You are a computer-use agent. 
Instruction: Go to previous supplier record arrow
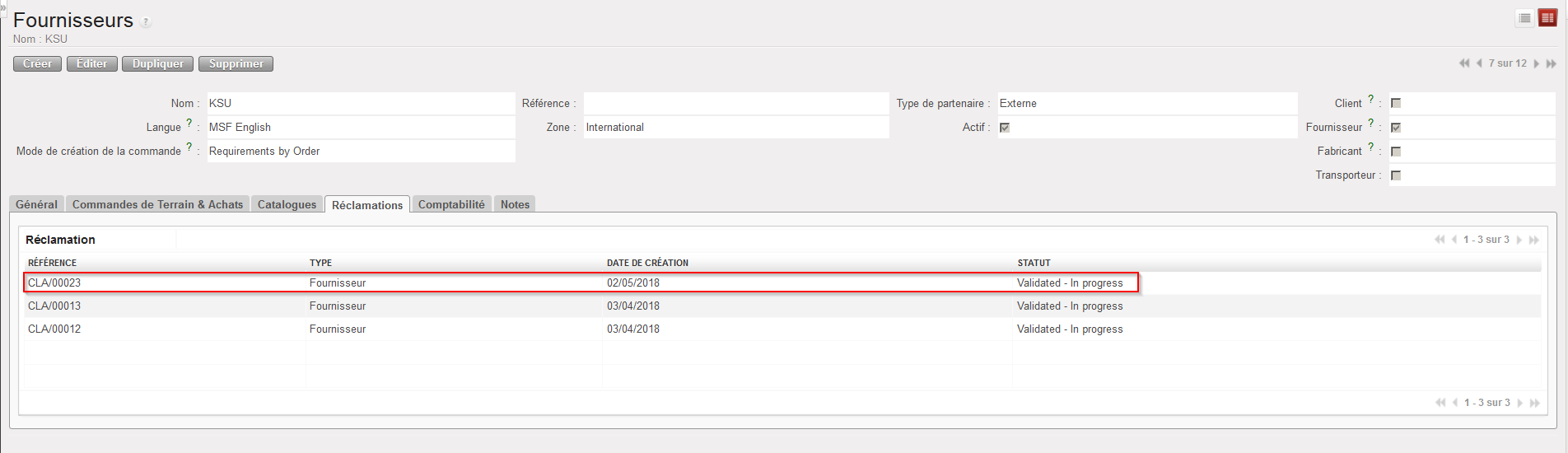click(1479, 63)
